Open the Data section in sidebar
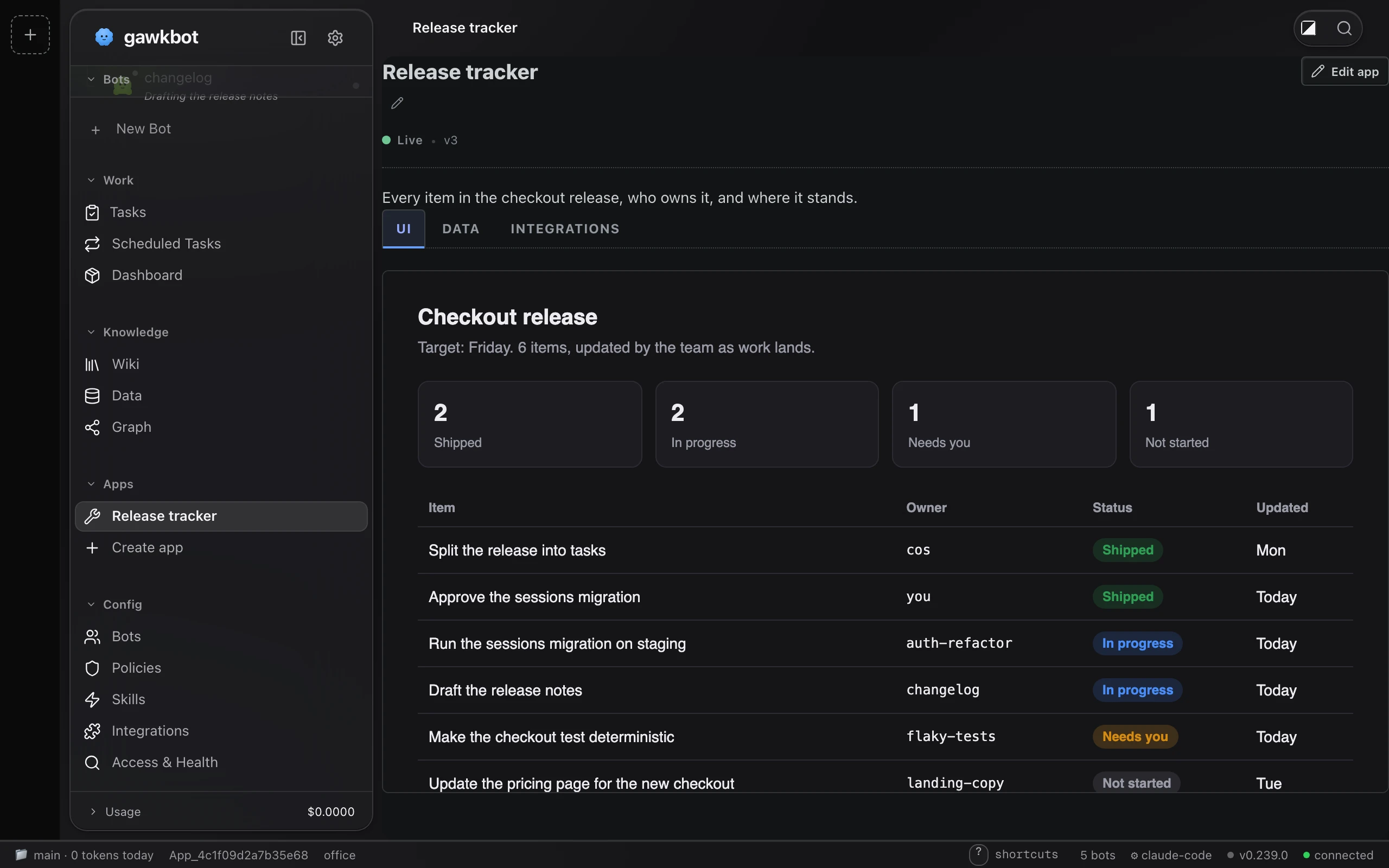 point(221,396)
